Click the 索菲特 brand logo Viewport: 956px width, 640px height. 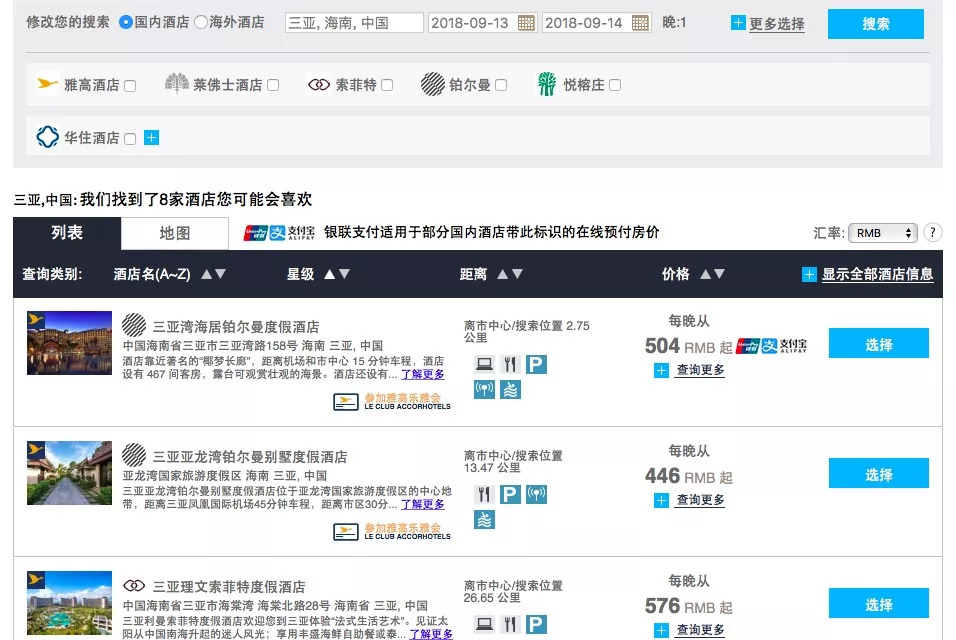319,85
